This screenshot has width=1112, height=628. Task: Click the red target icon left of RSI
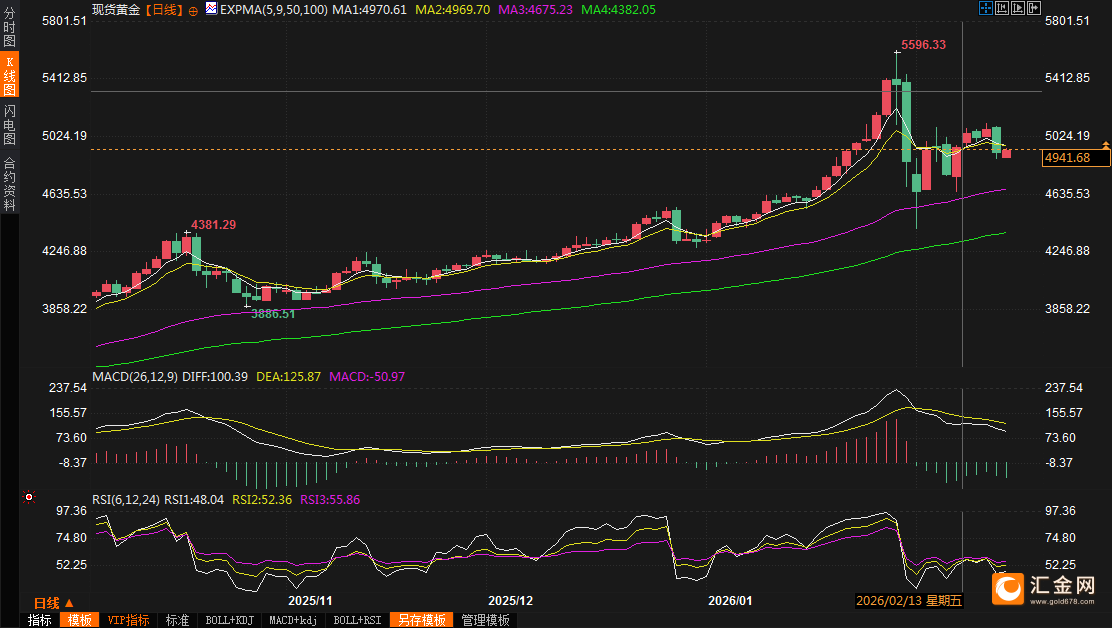(x=29, y=497)
